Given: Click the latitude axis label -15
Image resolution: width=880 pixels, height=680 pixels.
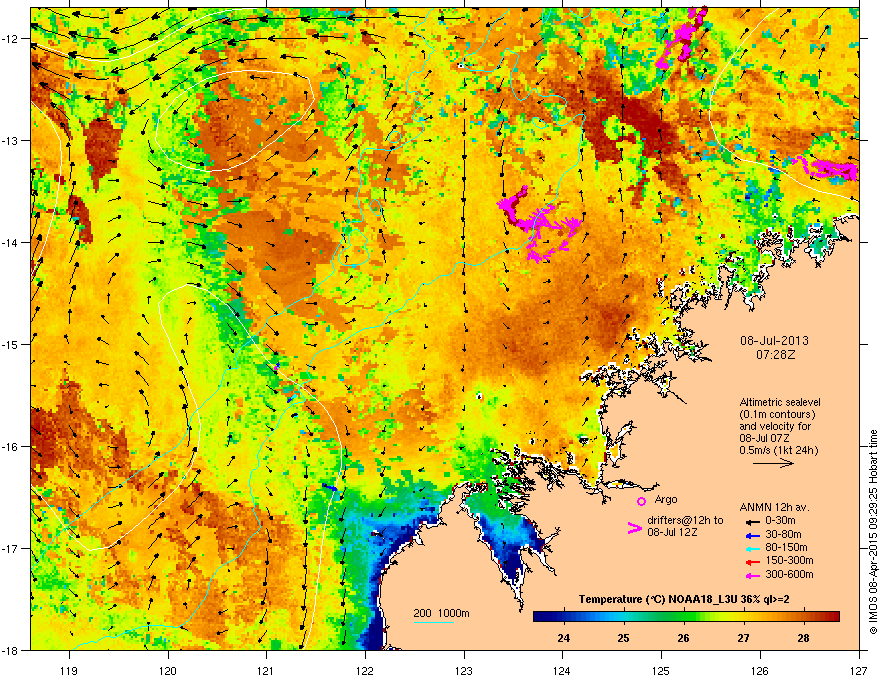Looking at the screenshot, I should (x=11, y=344).
